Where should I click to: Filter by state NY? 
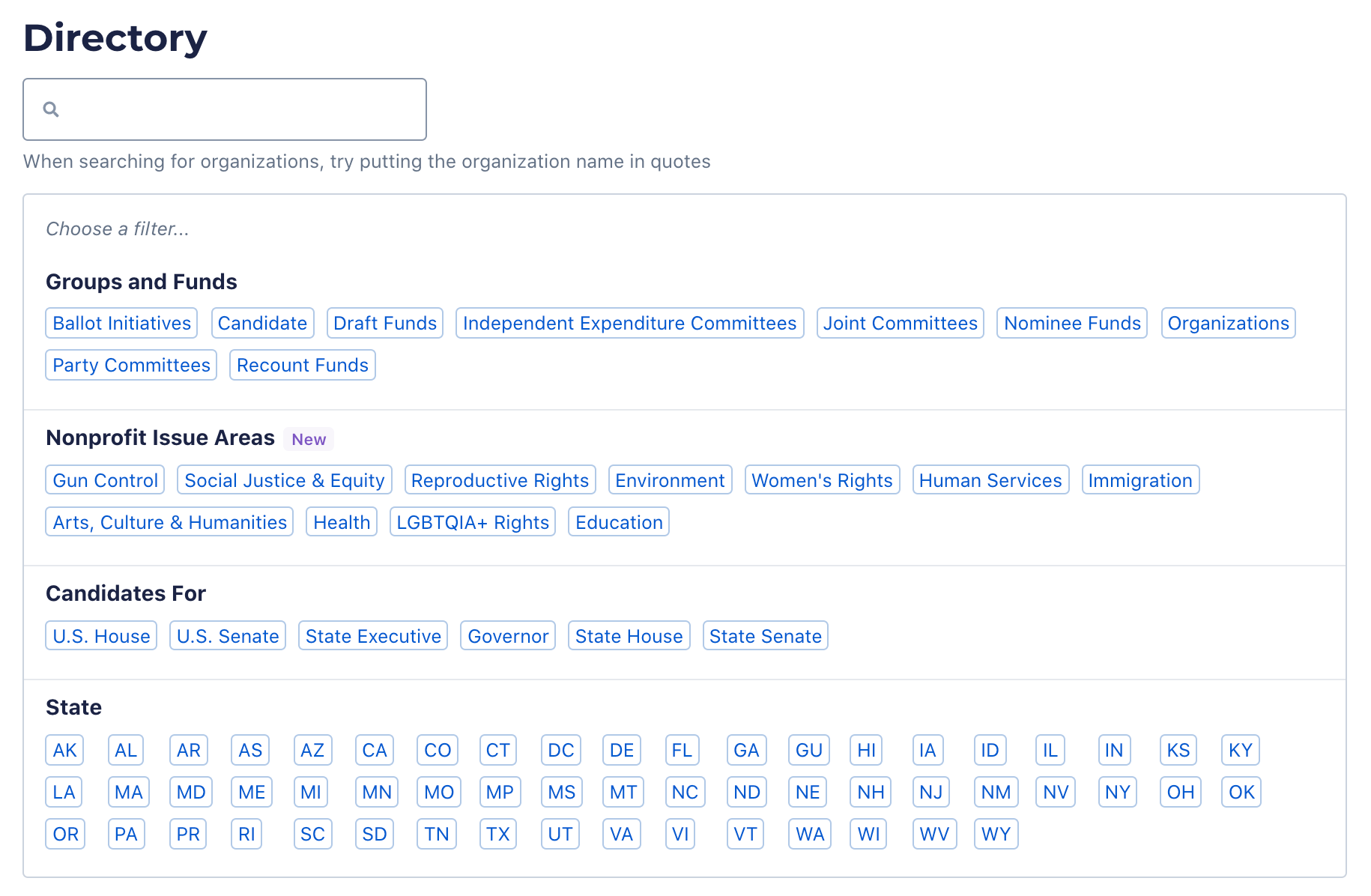point(1118,792)
